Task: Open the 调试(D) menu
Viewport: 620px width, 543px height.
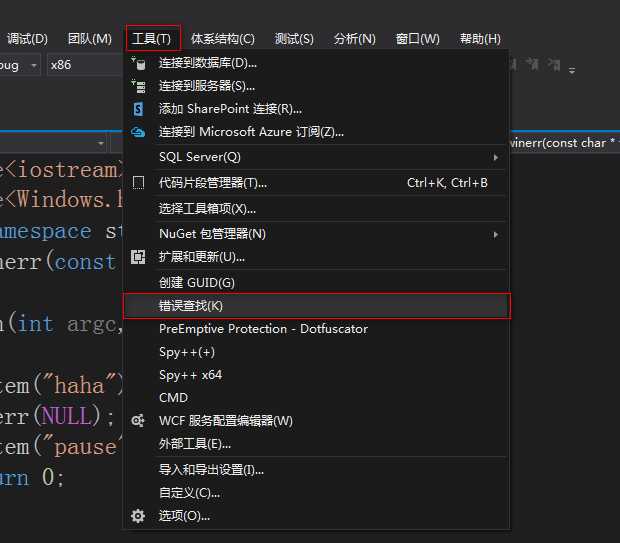Action: (27, 38)
